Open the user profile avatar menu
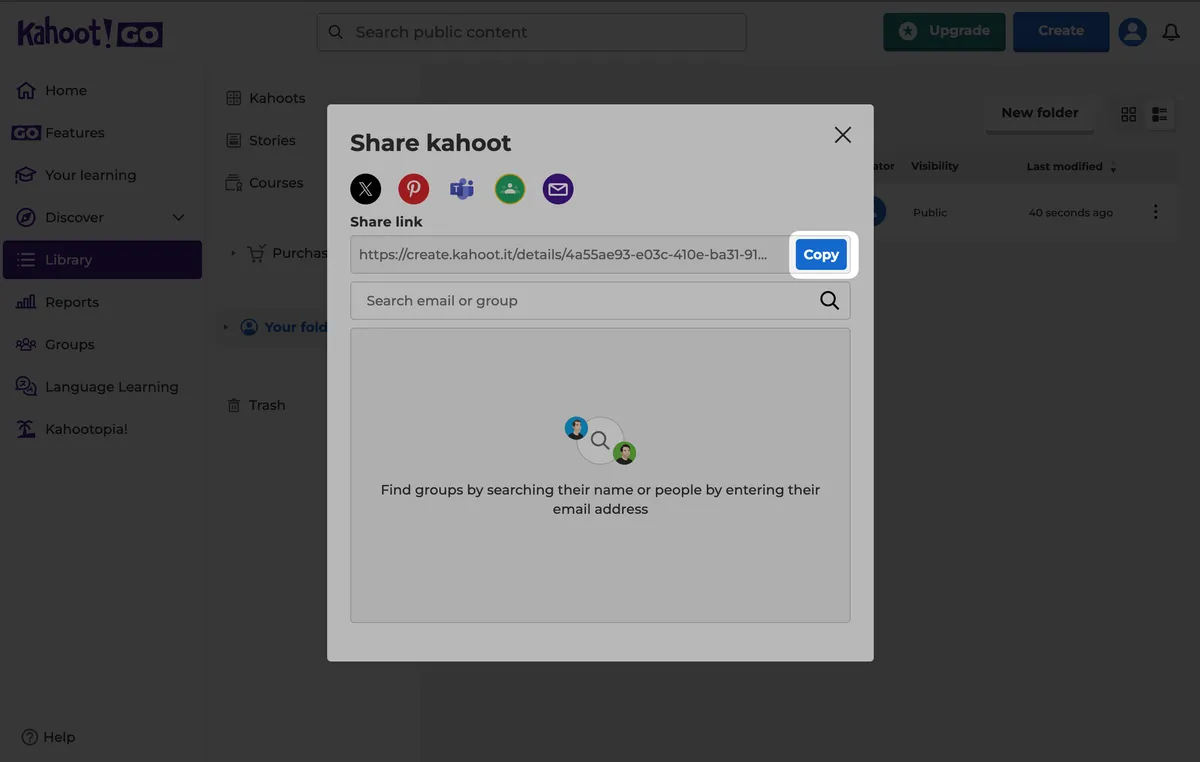 (x=1132, y=32)
